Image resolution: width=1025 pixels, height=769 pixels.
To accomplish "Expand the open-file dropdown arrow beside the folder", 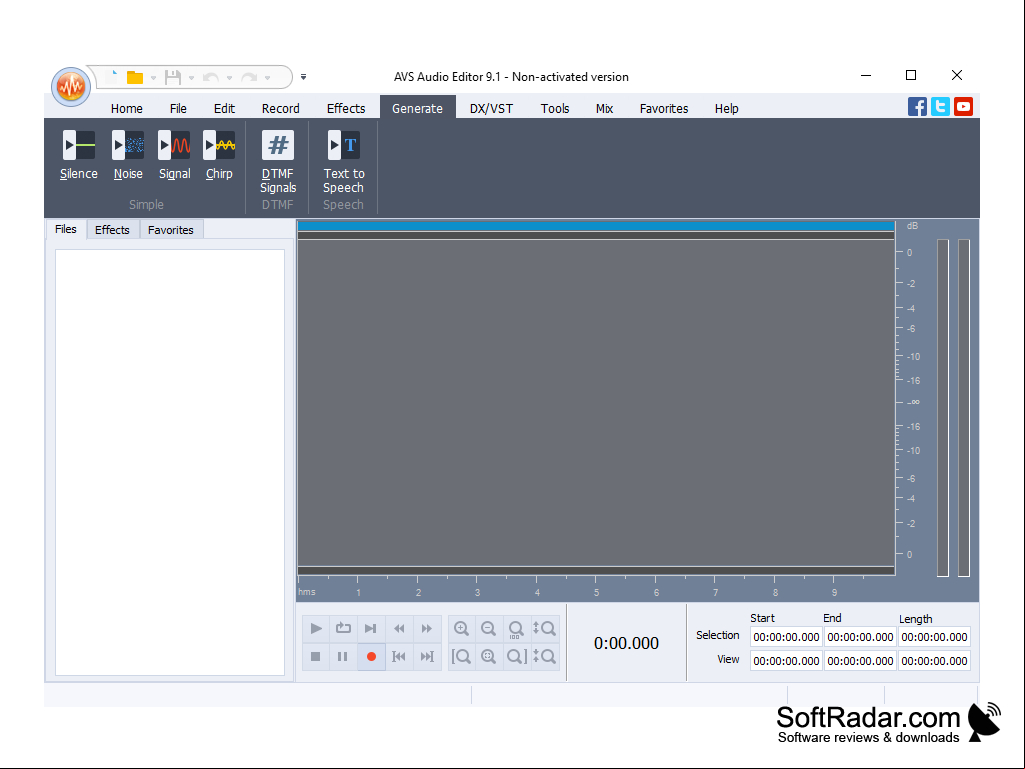I will [x=154, y=78].
